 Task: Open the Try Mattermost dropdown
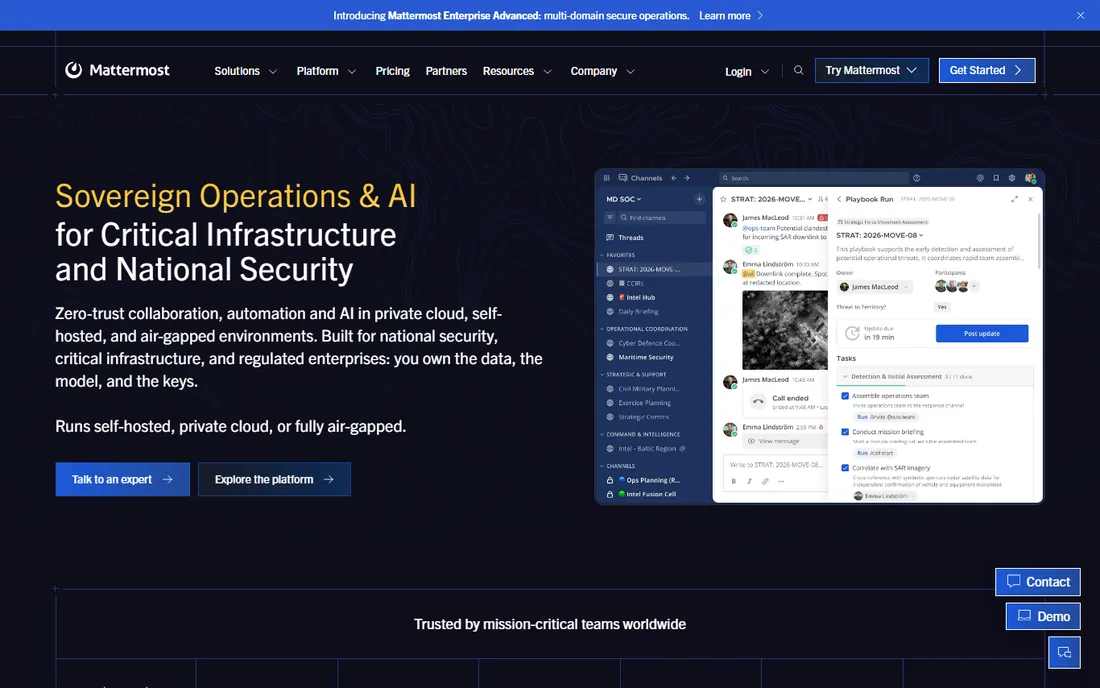871,70
